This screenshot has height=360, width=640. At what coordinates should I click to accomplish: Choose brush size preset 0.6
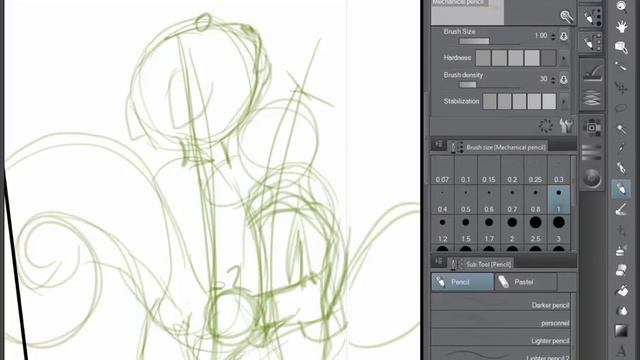point(489,201)
